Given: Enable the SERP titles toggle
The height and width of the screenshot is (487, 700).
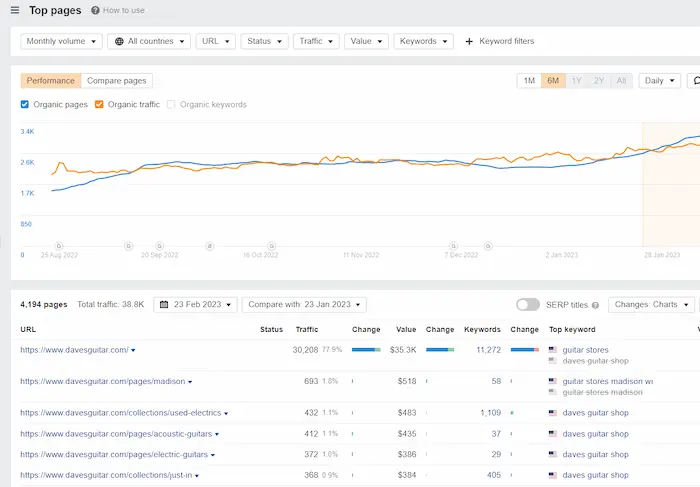Looking at the screenshot, I should pos(528,305).
